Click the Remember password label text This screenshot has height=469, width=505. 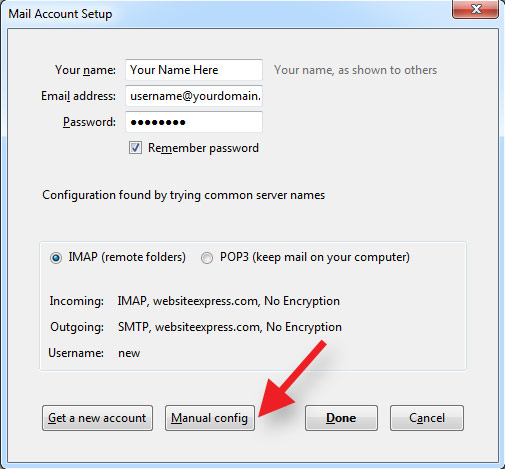(203, 148)
